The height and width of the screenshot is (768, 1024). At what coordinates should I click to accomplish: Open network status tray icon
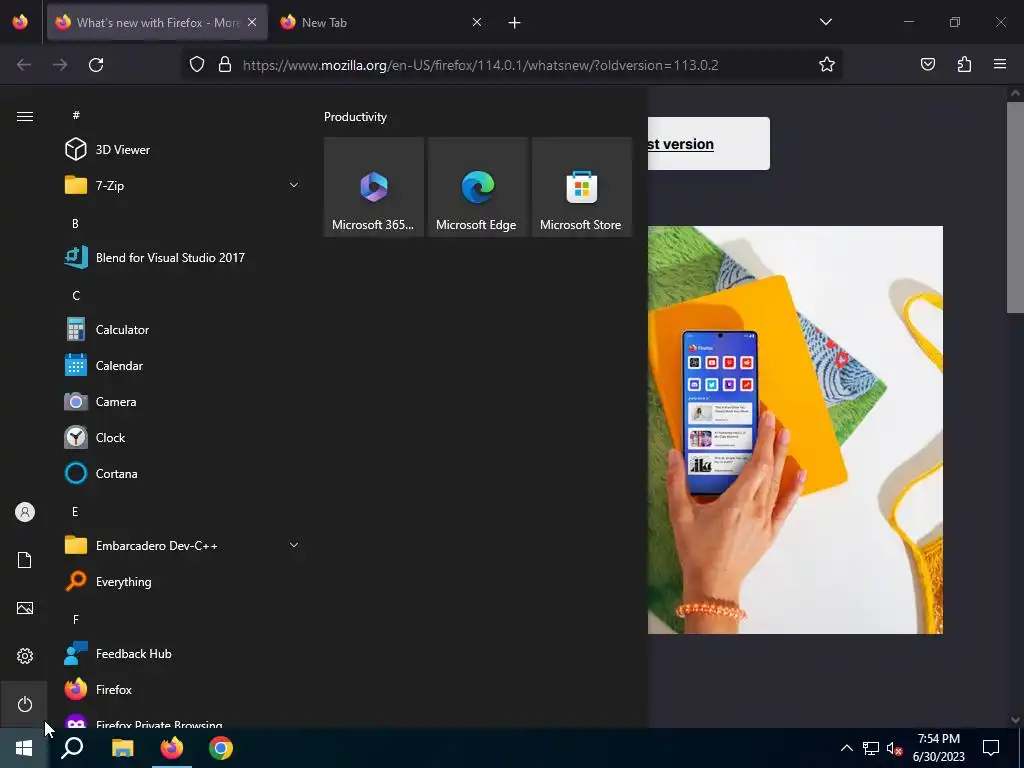click(871, 748)
